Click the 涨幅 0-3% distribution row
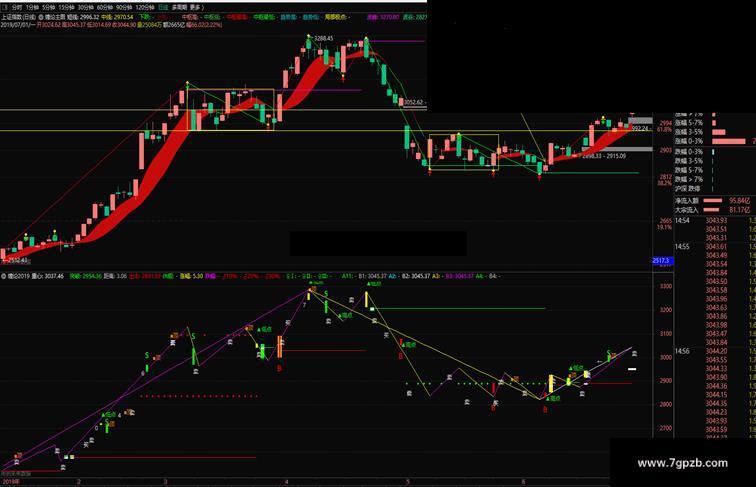Viewport: 756px width, 487px height. pyautogui.click(x=715, y=141)
